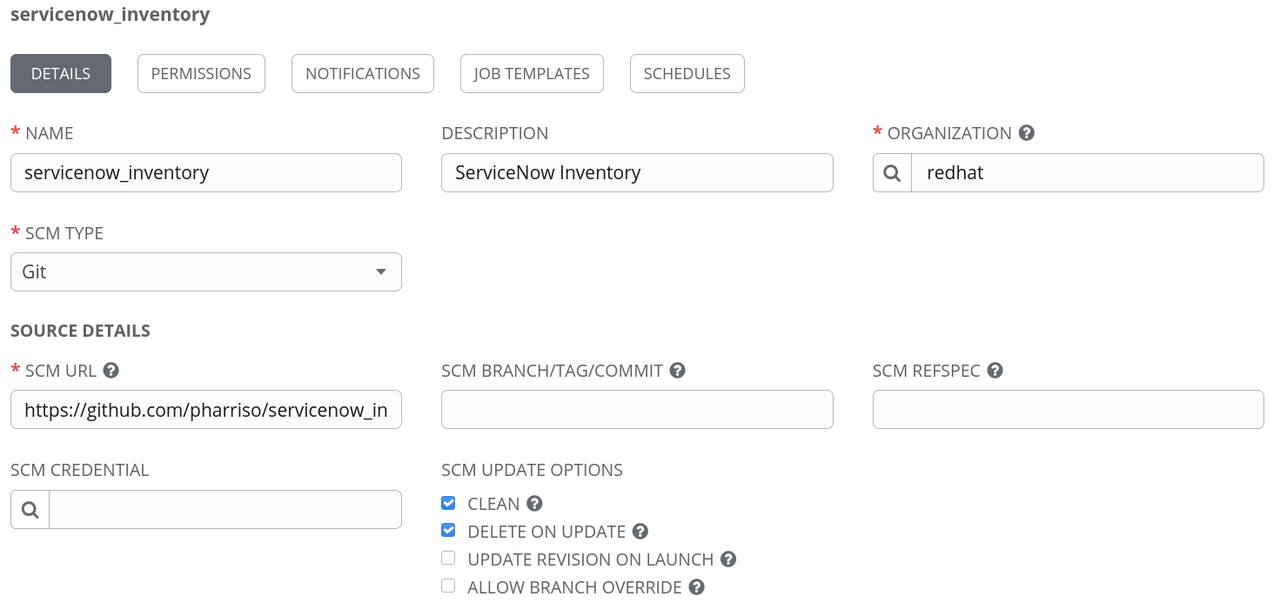The width and height of the screenshot is (1280, 603).
Task: Disable DELETE ON UPDATE
Action: [x=448, y=530]
